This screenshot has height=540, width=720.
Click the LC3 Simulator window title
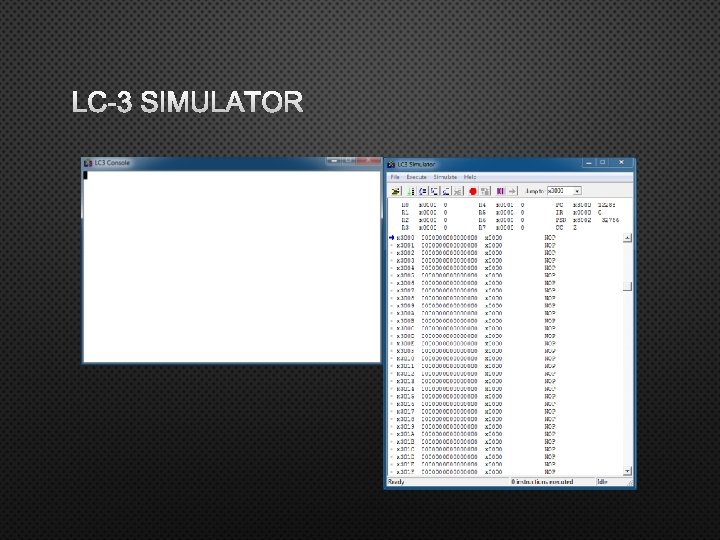click(x=416, y=164)
